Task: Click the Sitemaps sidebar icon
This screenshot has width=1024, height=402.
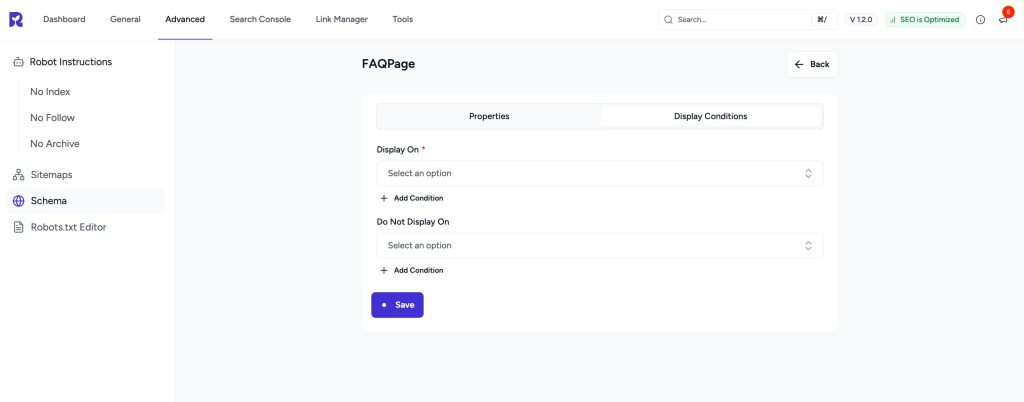Action: (x=19, y=175)
